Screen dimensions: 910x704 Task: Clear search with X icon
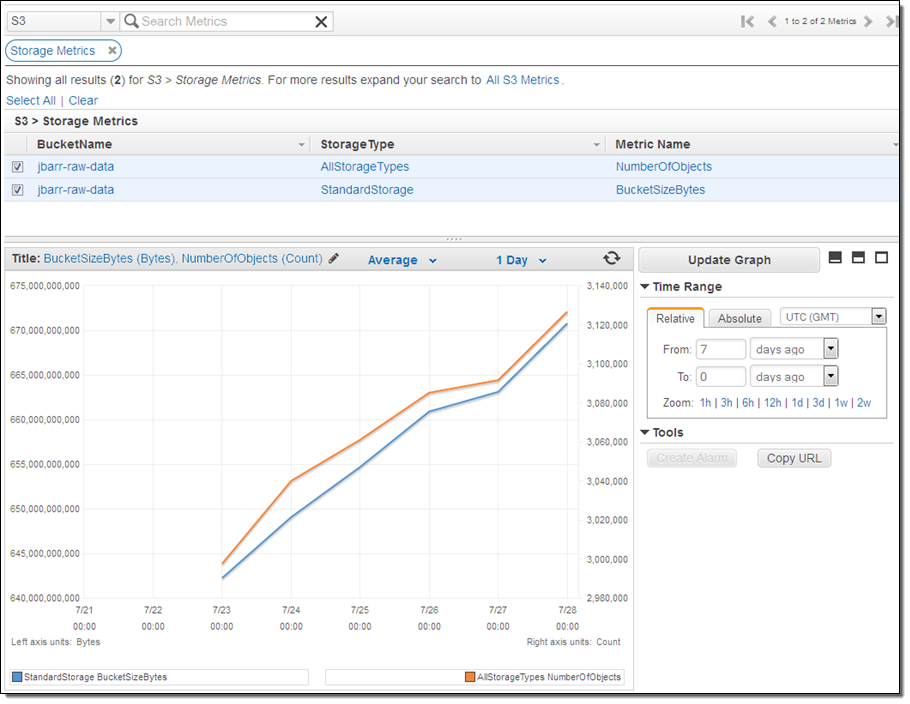point(321,21)
